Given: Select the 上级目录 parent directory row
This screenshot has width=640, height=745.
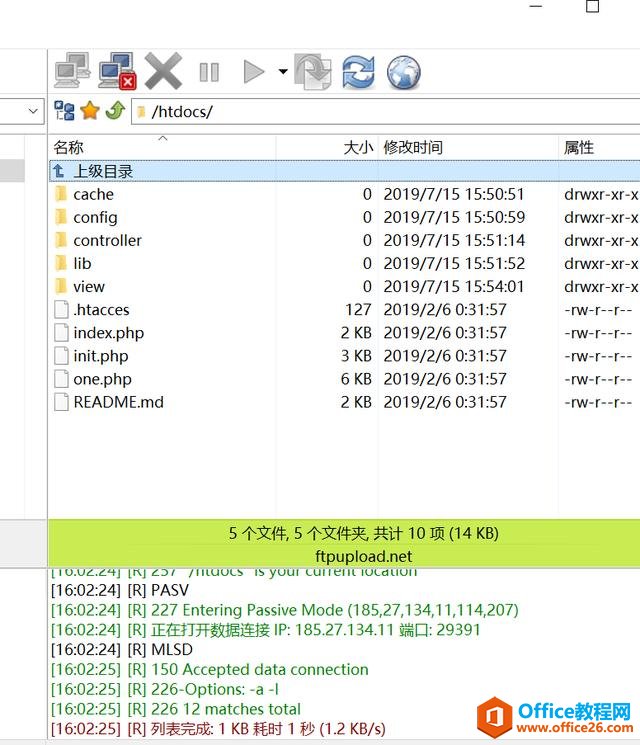Looking at the screenshot, I should (x=102, y=171).
